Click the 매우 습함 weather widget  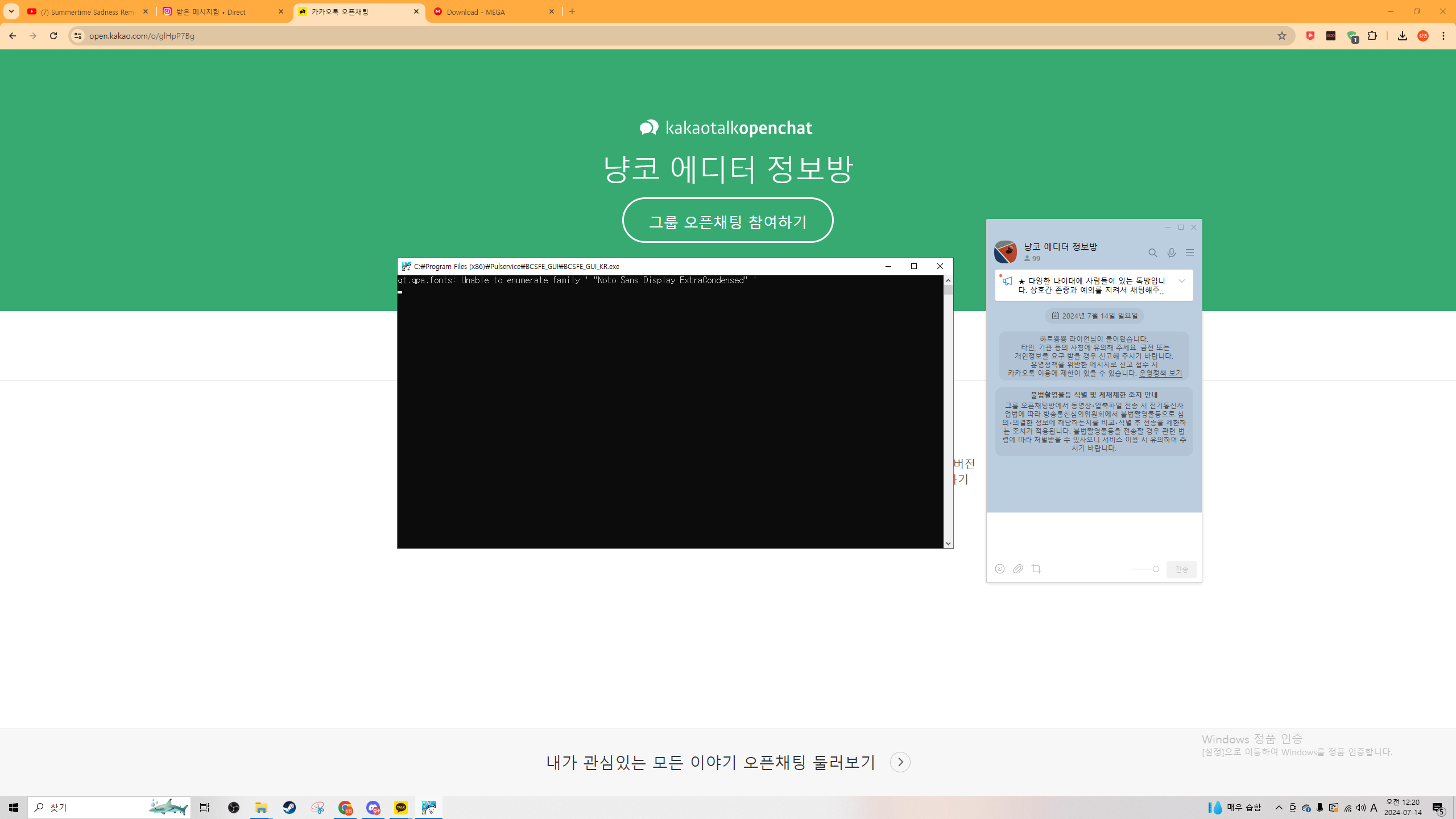tap(1234, 808)
